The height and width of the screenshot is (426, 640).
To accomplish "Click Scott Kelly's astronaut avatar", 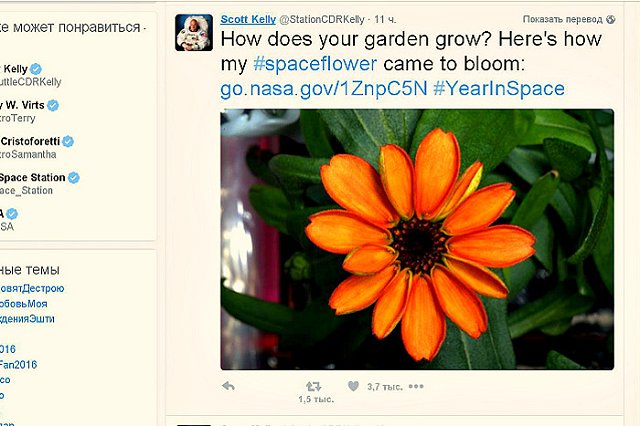I will point(192,33).
